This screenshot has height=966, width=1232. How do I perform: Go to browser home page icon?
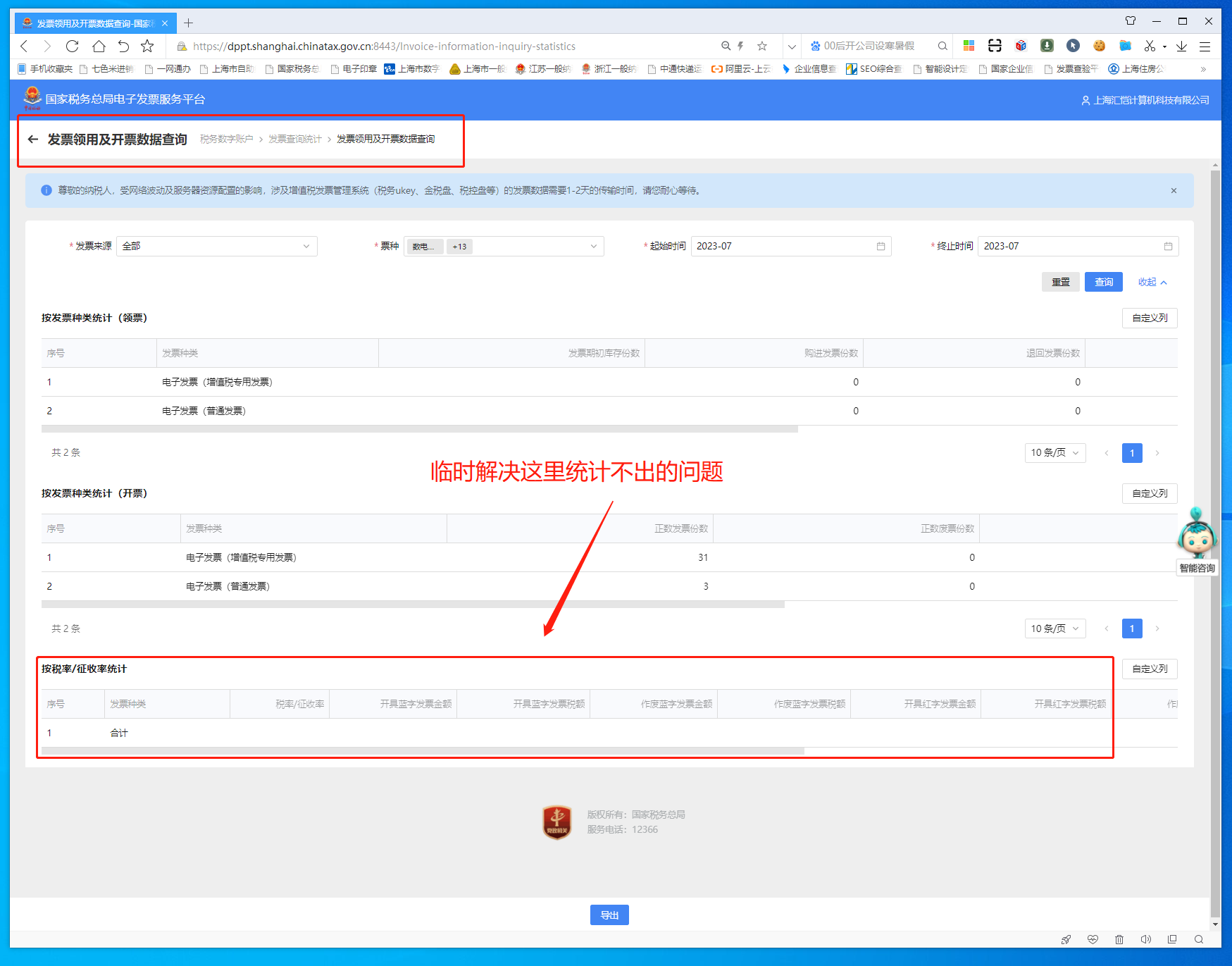click(99, 47)
